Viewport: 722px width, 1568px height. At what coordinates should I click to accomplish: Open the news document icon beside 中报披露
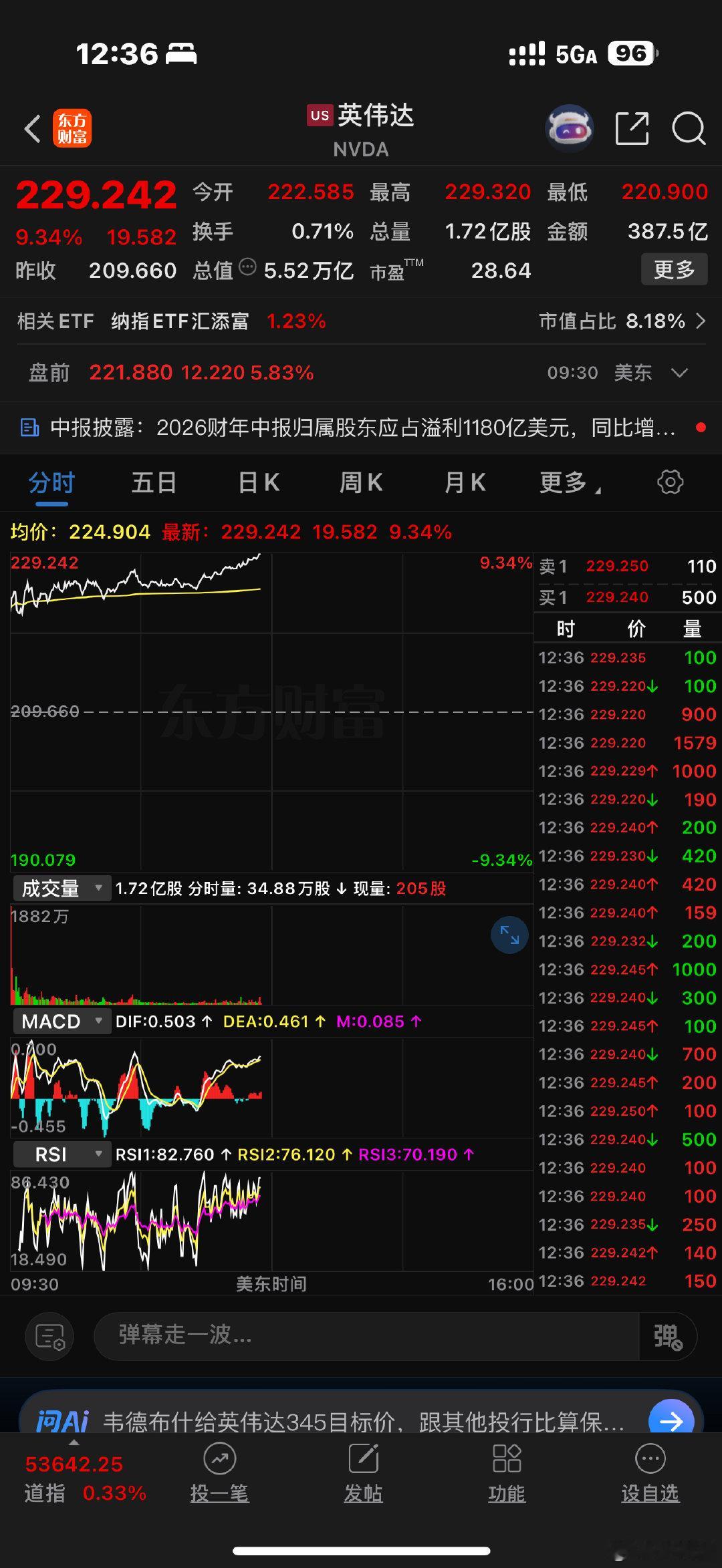(x=30, y=428)
